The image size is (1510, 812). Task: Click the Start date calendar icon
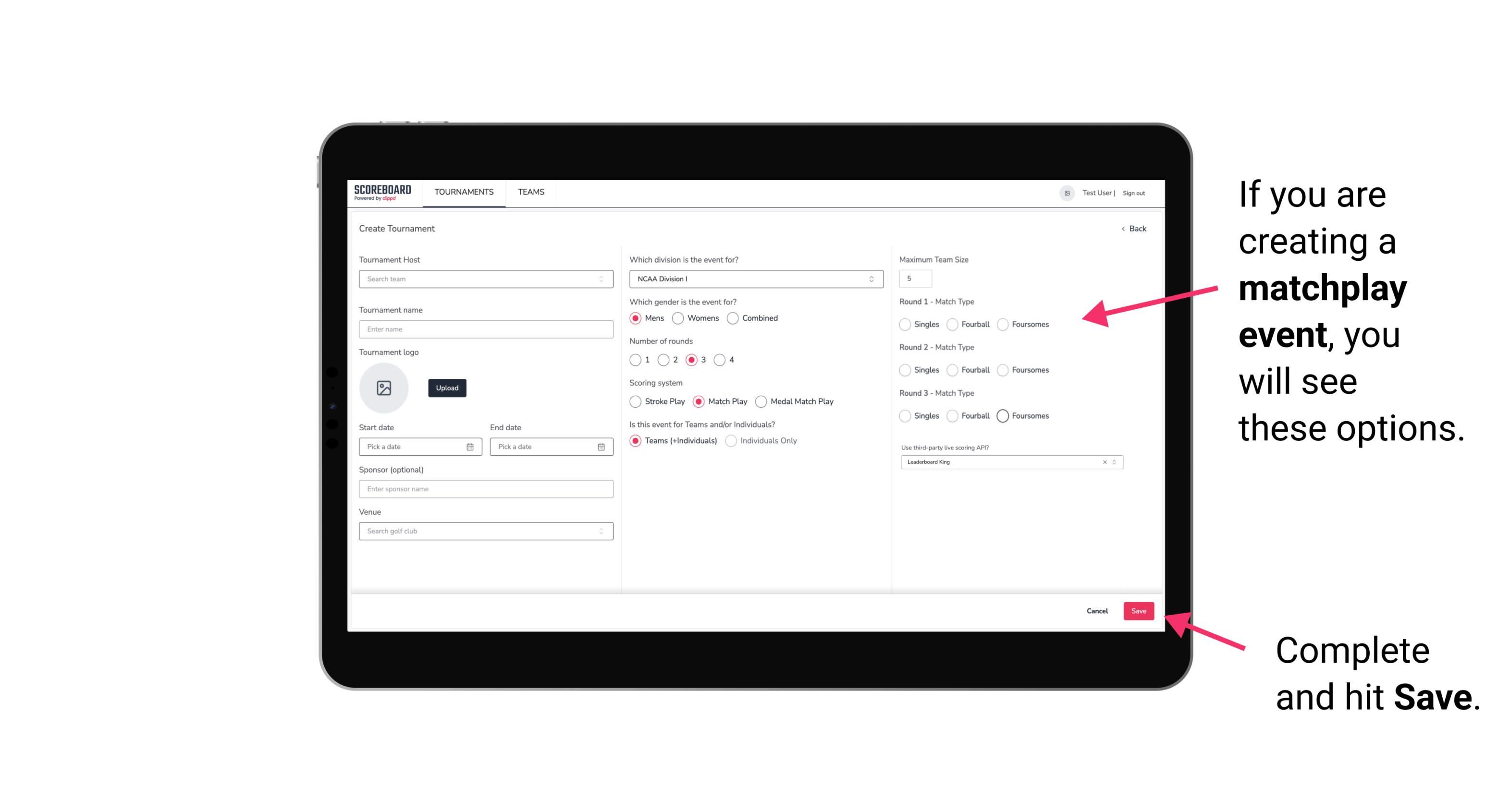click(x=471, y=446)
